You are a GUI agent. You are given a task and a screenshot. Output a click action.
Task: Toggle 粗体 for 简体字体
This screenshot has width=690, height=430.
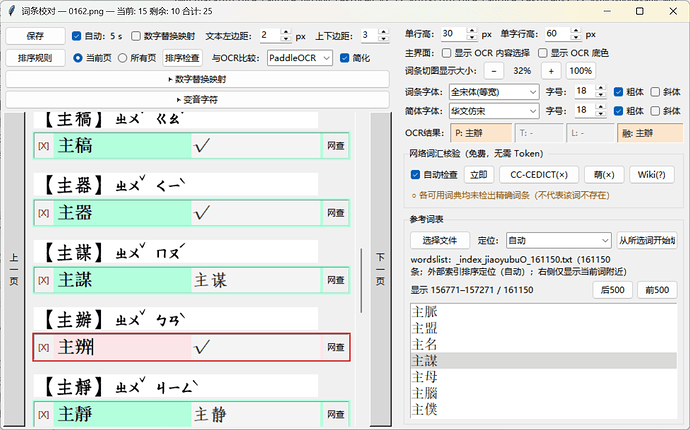pos(618,111)
